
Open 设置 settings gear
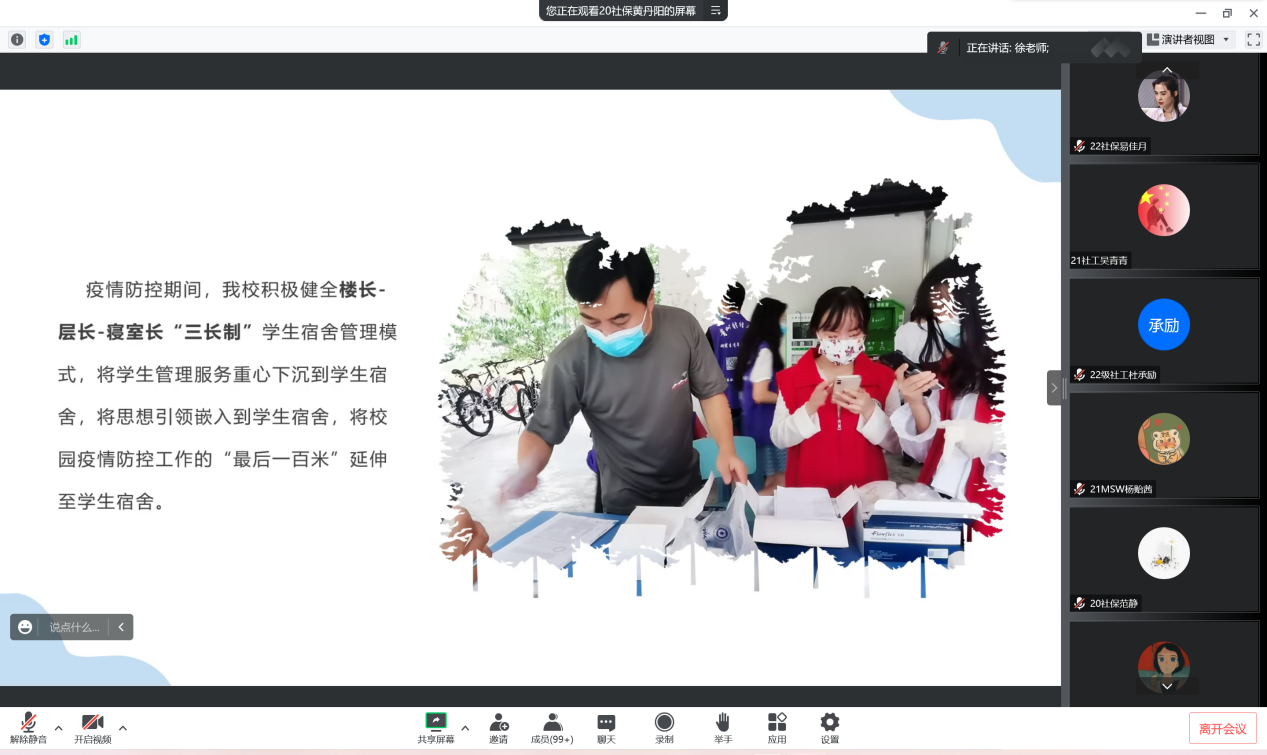(830, 728)
